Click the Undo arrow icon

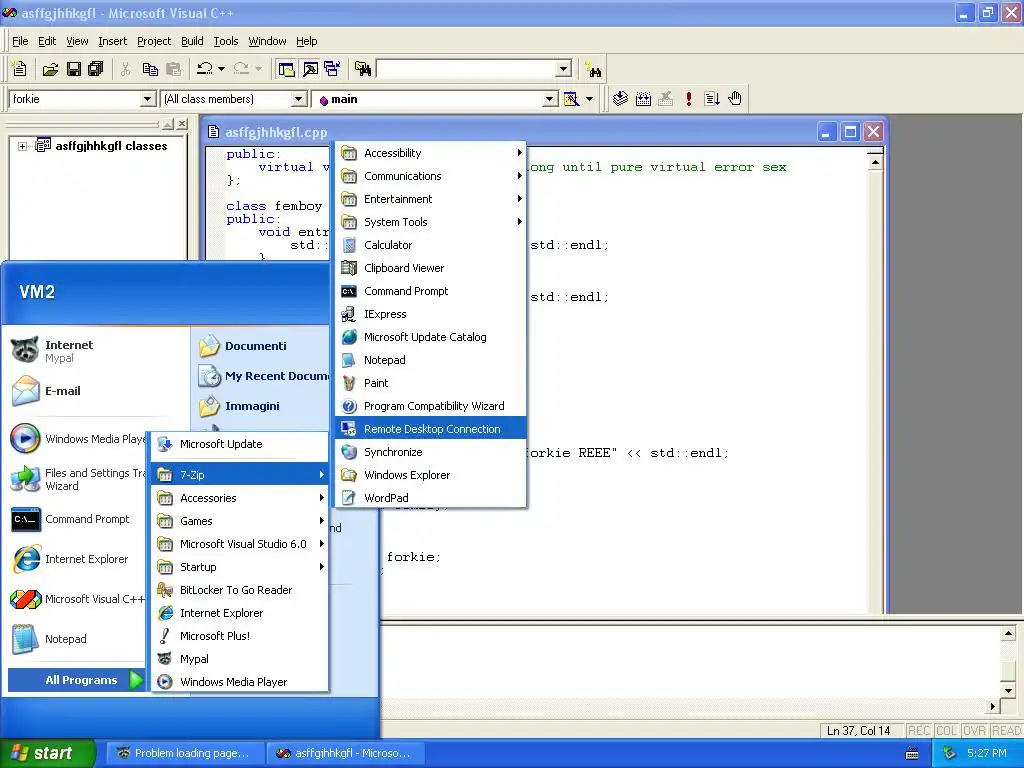pyautogui.click(x=205, y=69)
